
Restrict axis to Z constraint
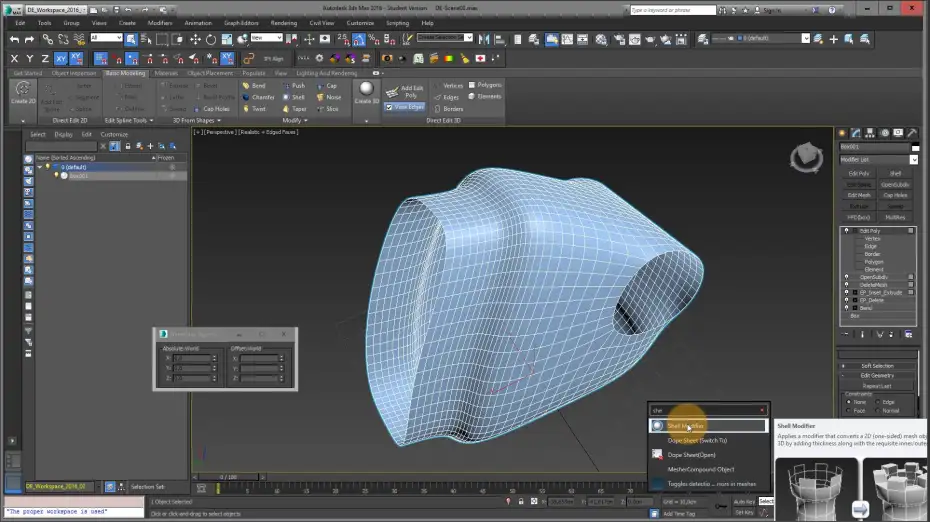(x=45, y=58)
